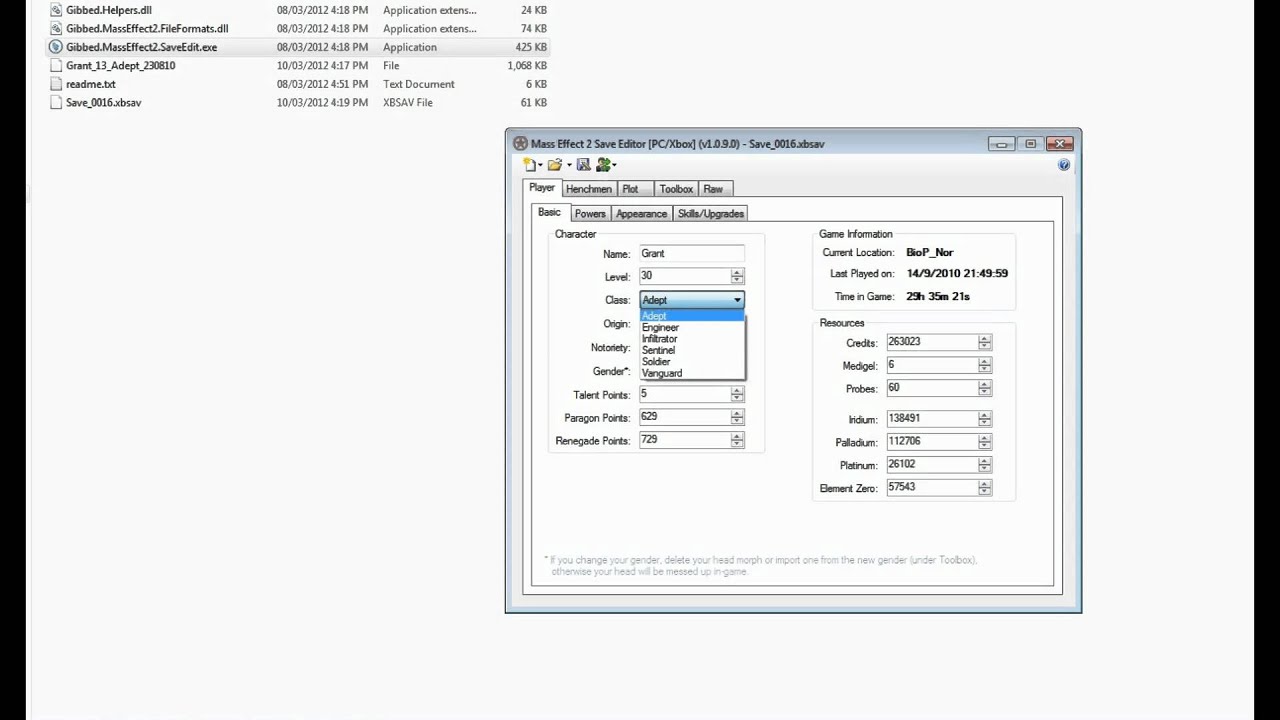The height and width of the screenshot is (720, 1280).
Task: Click the Gibbed.MassEffect2.FileFormats.dll icon
Action: pyautogui.click(x=56, y=28)
